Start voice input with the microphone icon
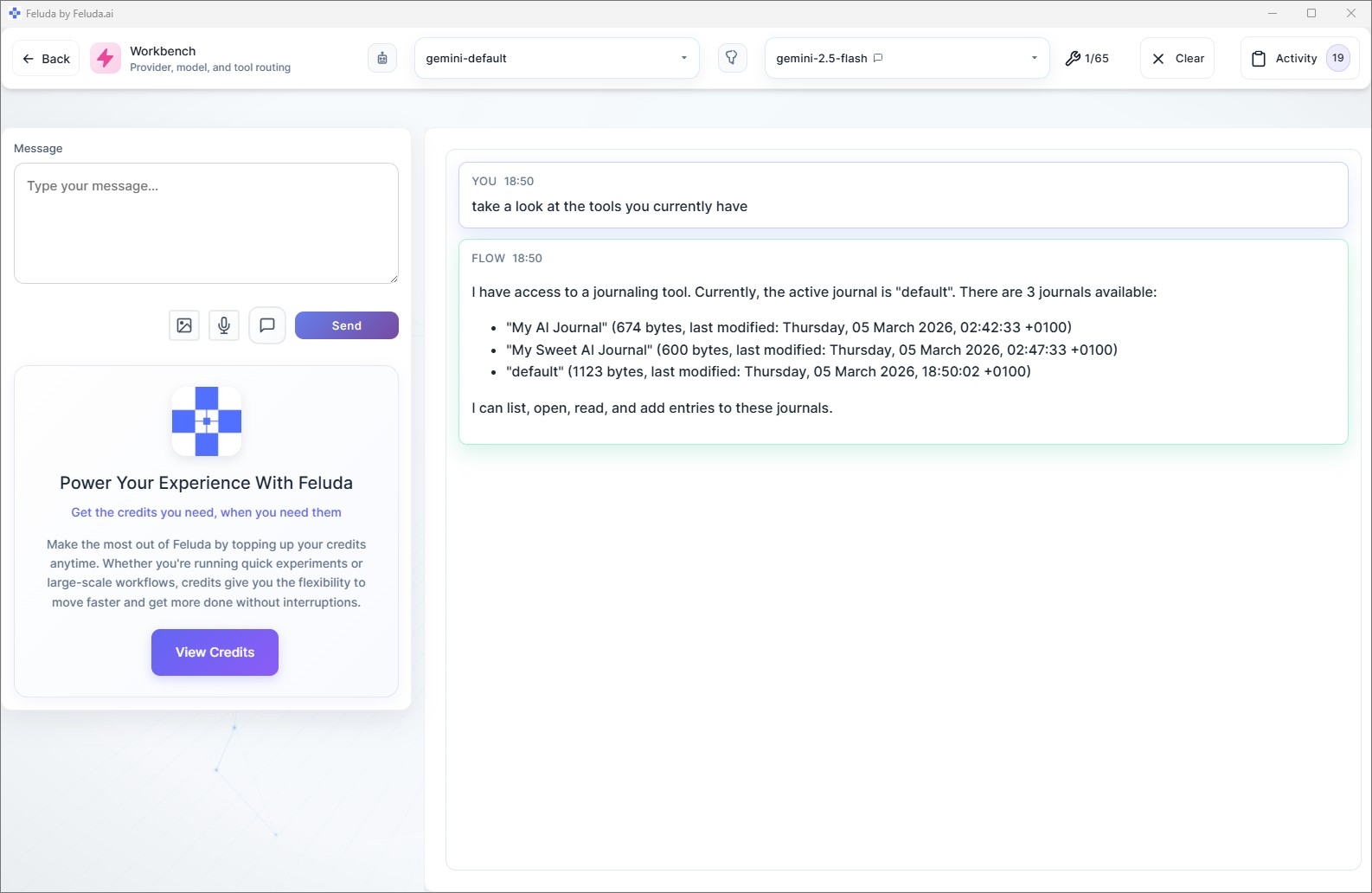 (224, 325)
